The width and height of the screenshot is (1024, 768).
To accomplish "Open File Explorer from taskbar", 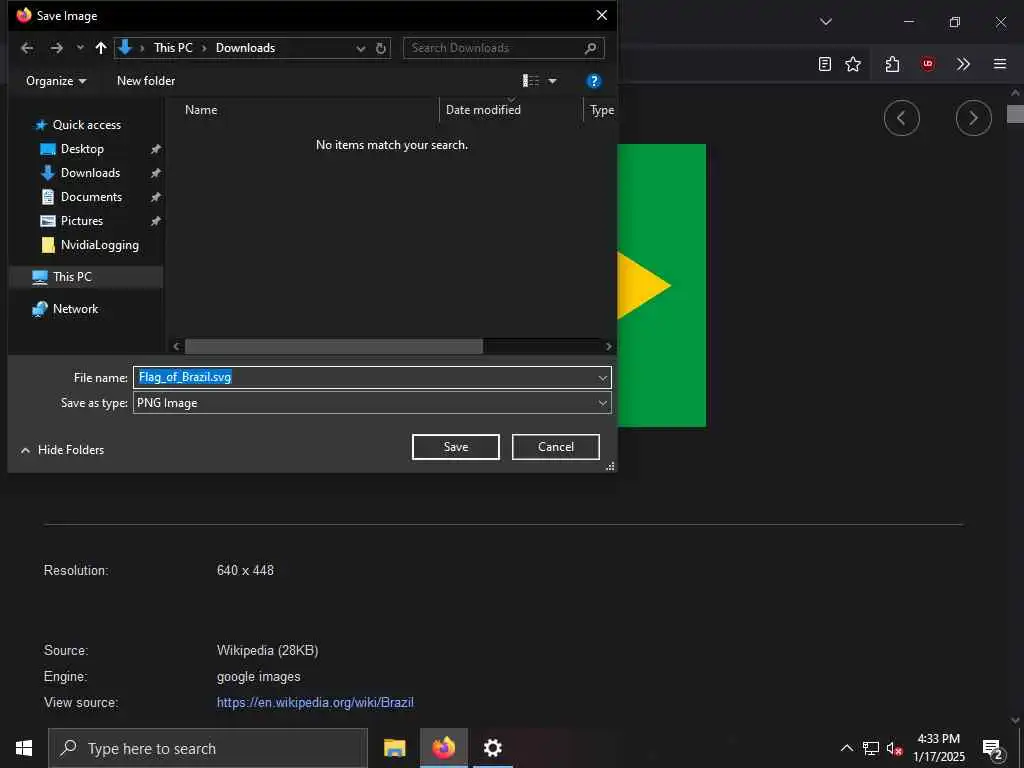I will (x=394, y=748).
